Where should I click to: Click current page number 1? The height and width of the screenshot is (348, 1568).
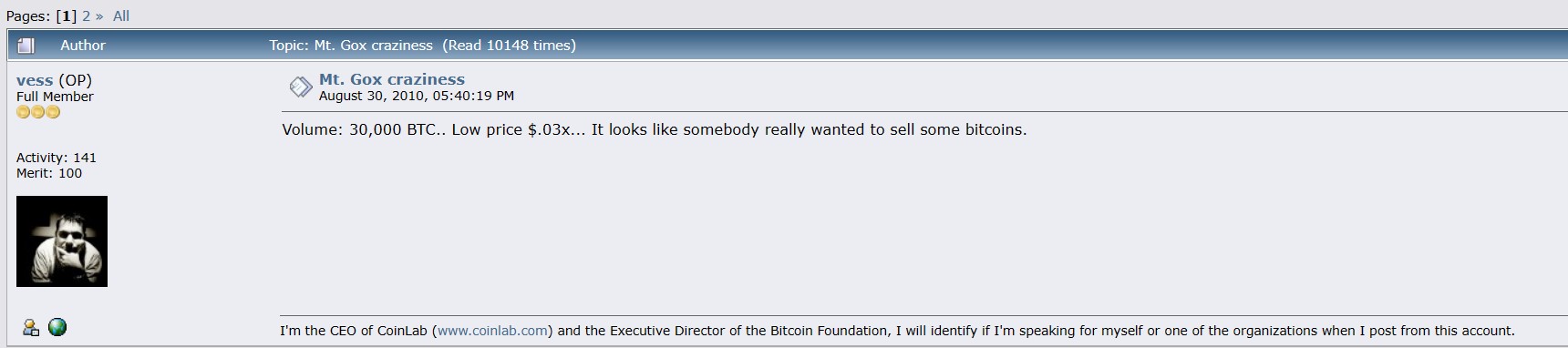67,15
